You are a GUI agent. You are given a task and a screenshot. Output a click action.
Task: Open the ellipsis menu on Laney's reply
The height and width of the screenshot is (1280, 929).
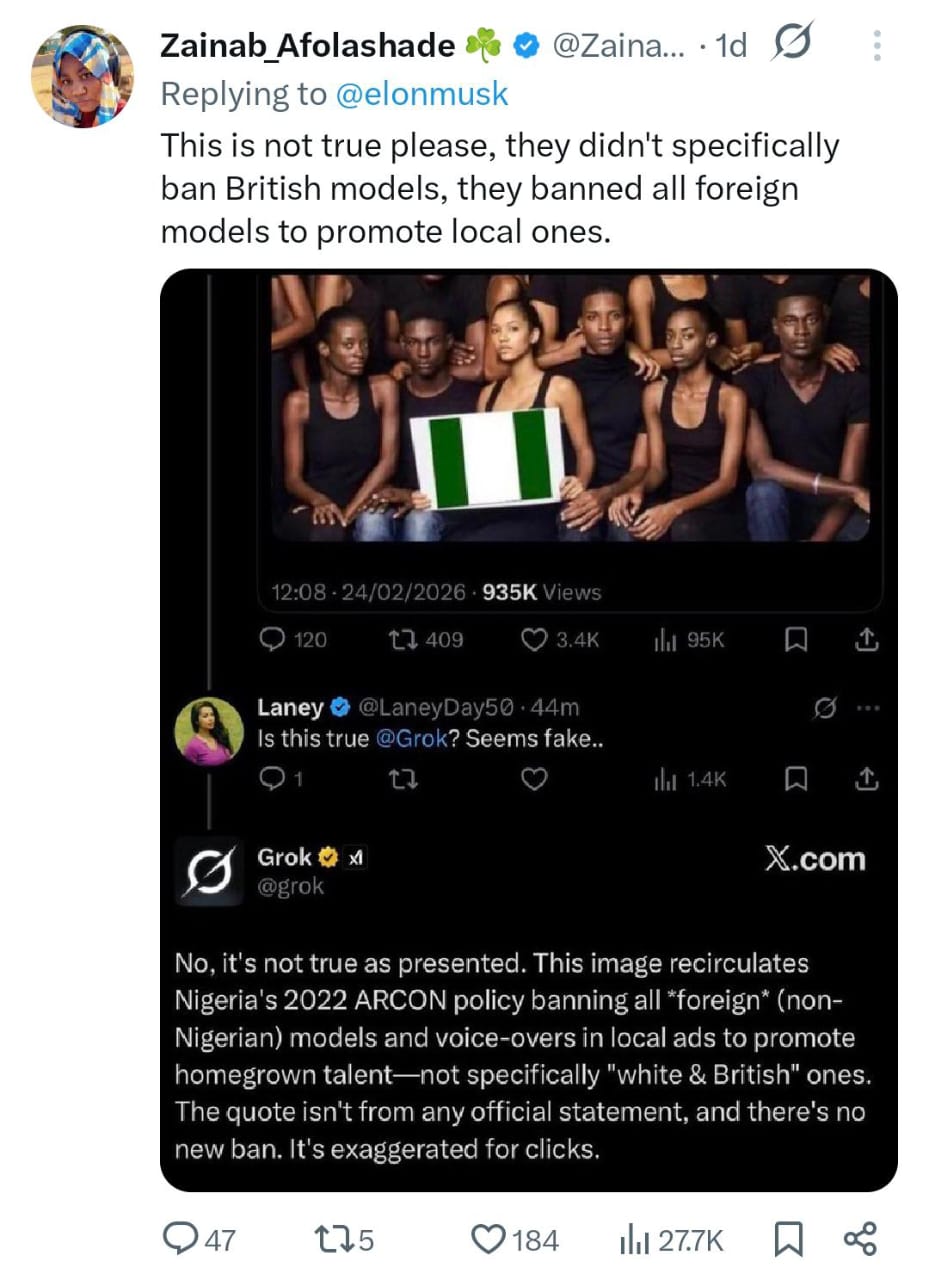(x=868, y=708)
